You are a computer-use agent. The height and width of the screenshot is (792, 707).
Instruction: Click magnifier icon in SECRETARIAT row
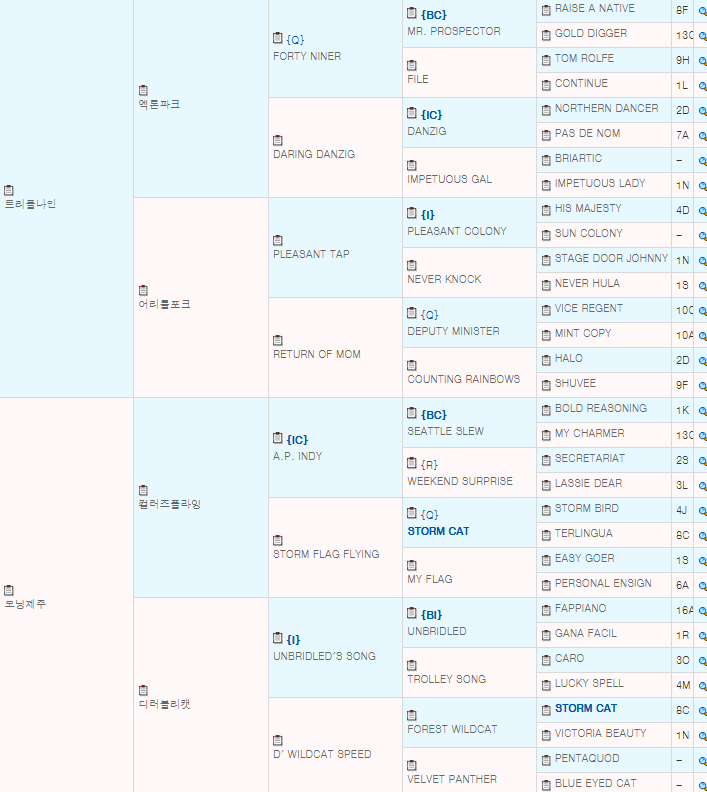702,460
